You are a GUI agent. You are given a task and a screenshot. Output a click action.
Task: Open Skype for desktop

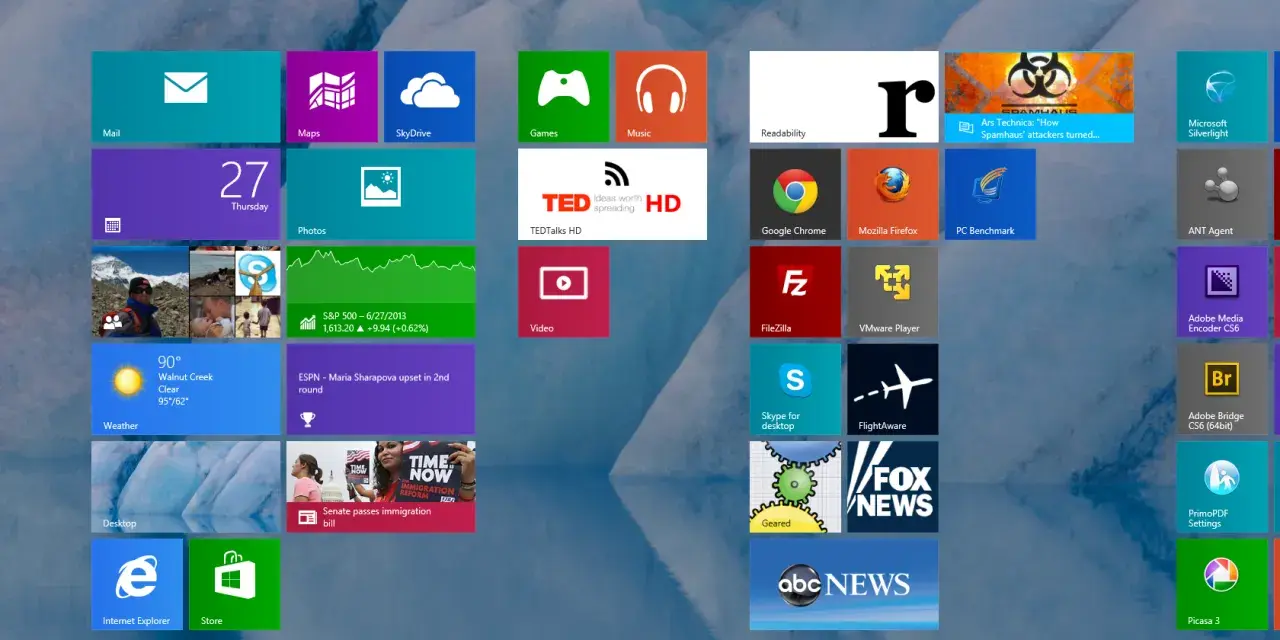[795, 390]
